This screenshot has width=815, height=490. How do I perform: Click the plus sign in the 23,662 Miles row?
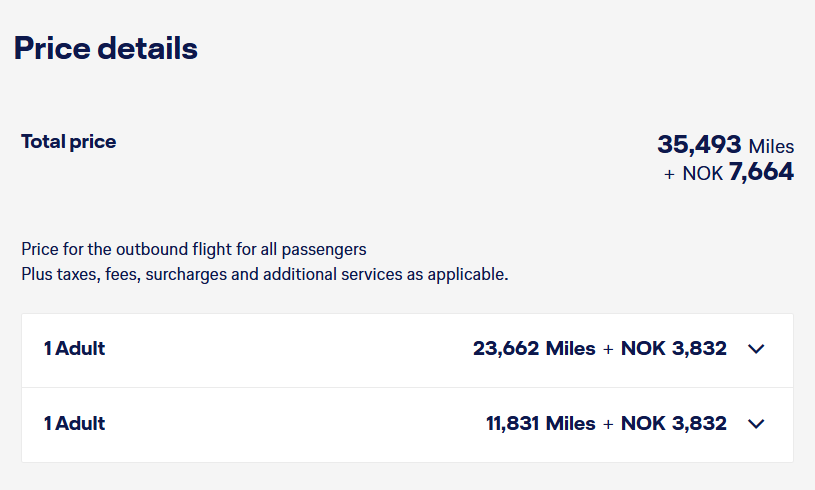(608, 349)
